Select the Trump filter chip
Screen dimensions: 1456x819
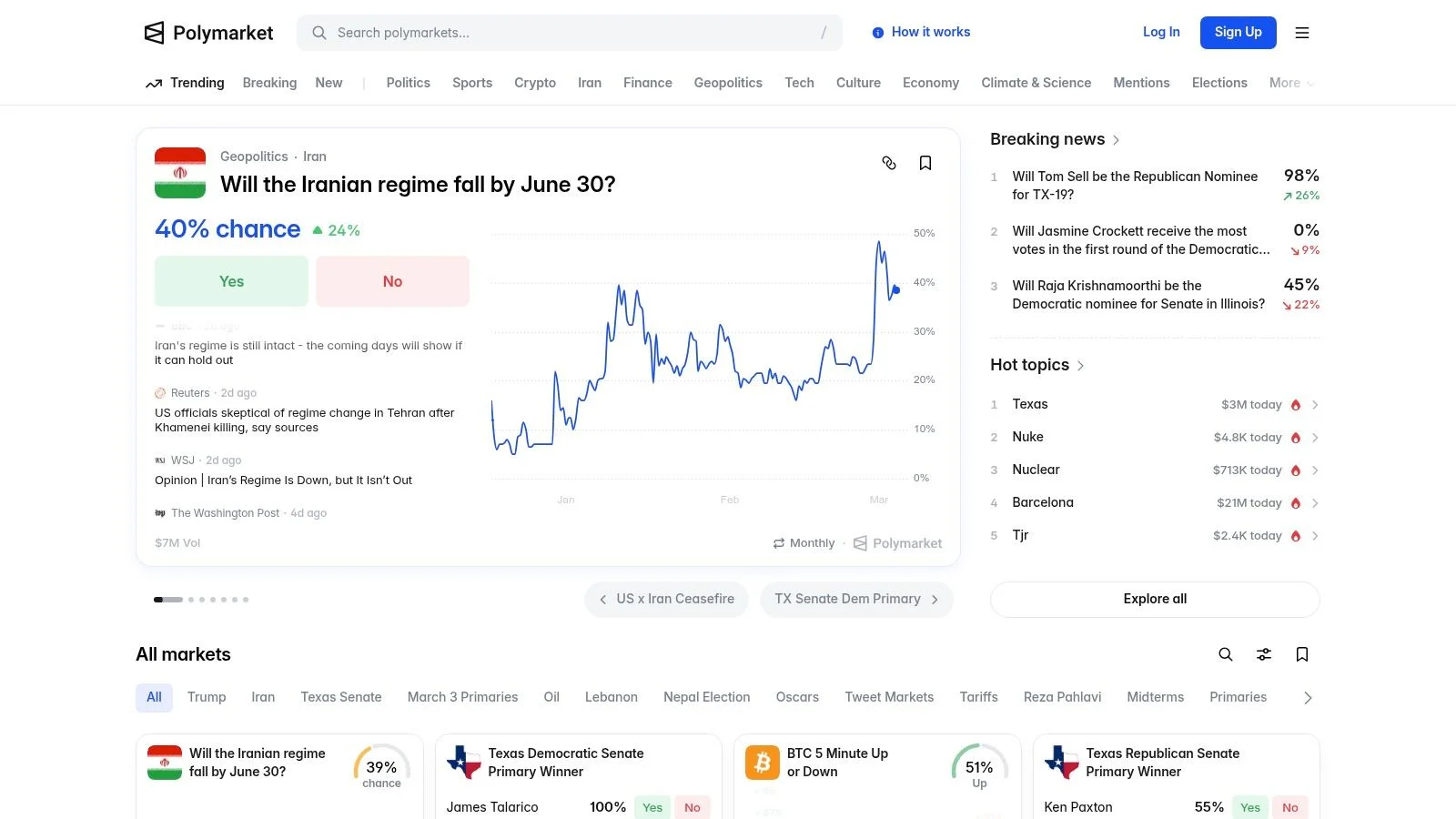tap(207, 697)
